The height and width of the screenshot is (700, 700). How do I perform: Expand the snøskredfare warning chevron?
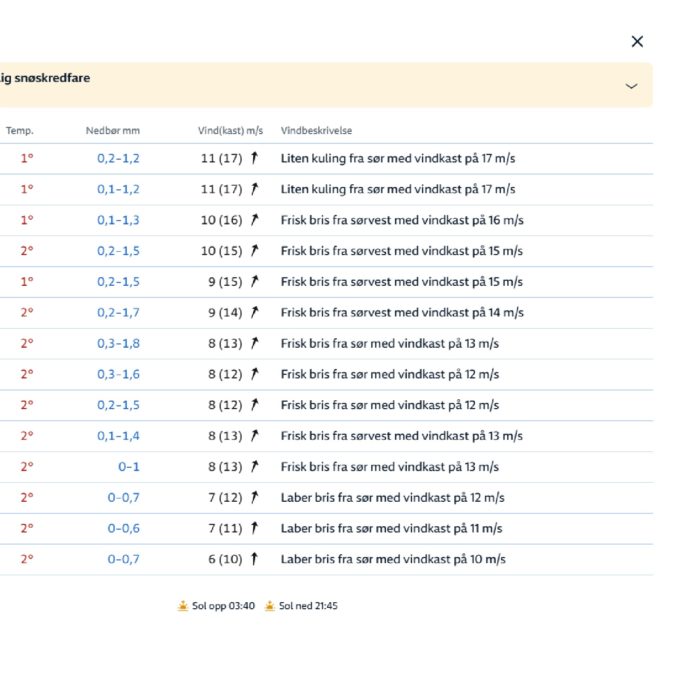tap(631, 86)
